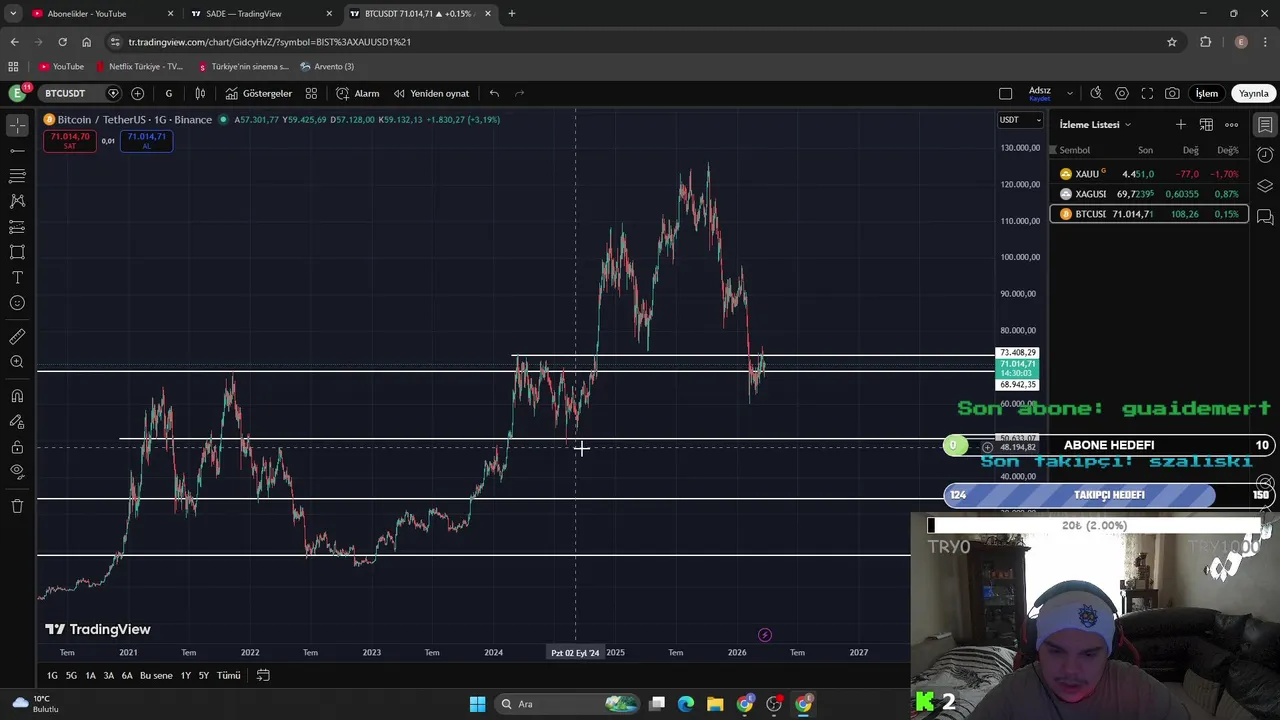Open the forecasting and measurement tools
The image size is (1280, 720).
click(x=17, y=227)
